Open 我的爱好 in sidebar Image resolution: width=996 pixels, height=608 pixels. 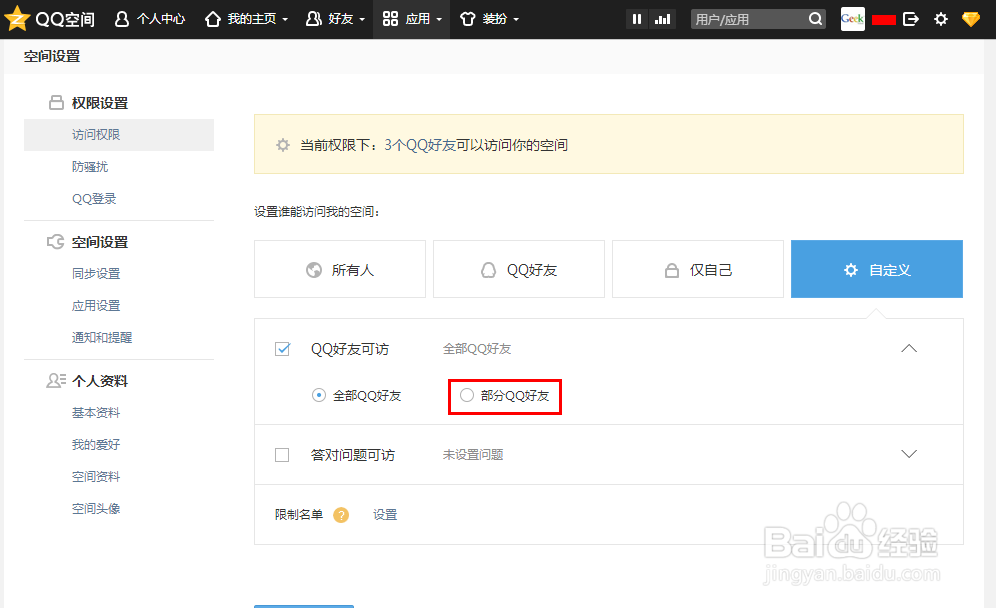click(x=96, y=445)
